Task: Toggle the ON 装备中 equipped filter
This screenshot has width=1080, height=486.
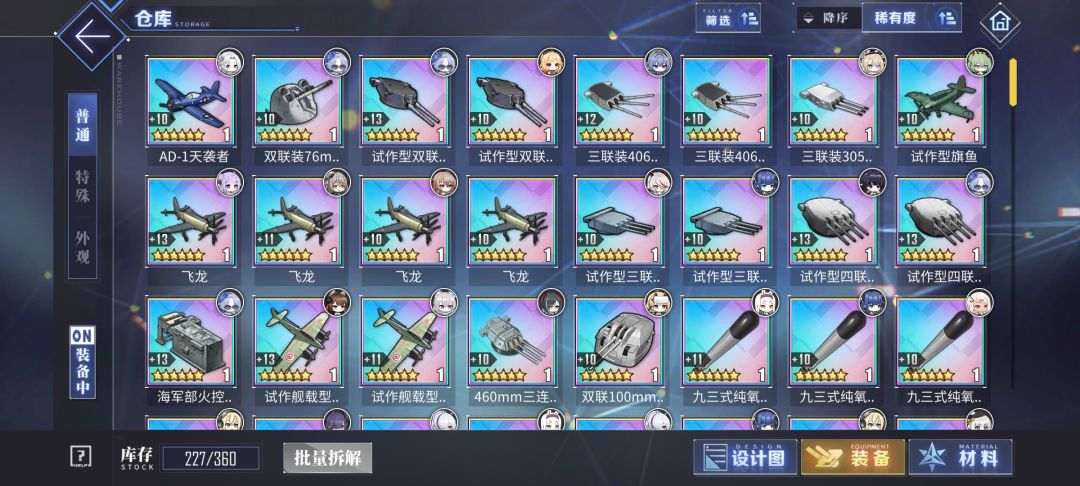Action: click(x=83, y=361)
